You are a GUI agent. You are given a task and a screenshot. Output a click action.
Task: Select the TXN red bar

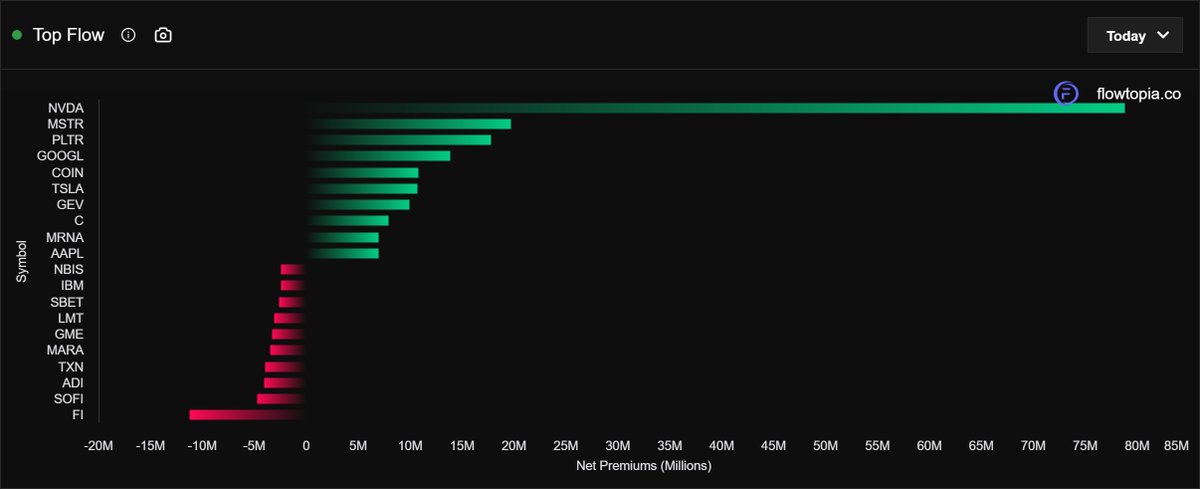[x=285, y=366]
